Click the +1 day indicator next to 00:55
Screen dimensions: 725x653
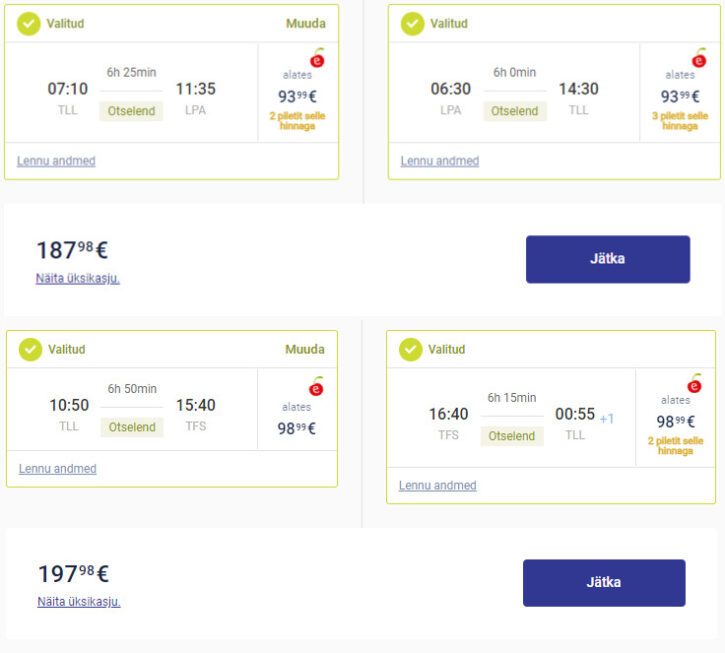click(607, 419)
